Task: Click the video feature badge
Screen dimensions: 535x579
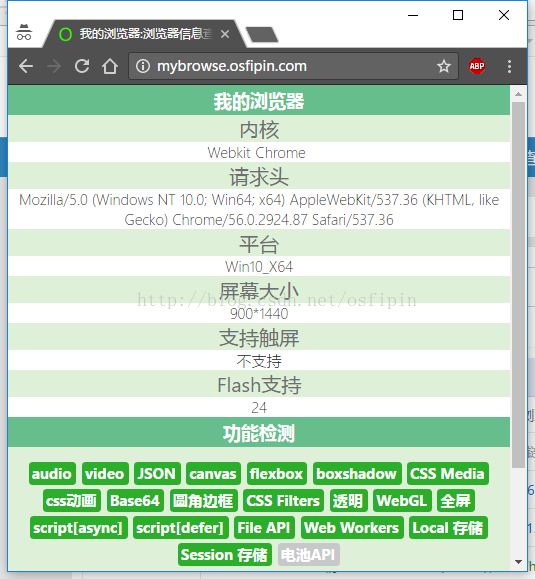Action: click(105, 474)
